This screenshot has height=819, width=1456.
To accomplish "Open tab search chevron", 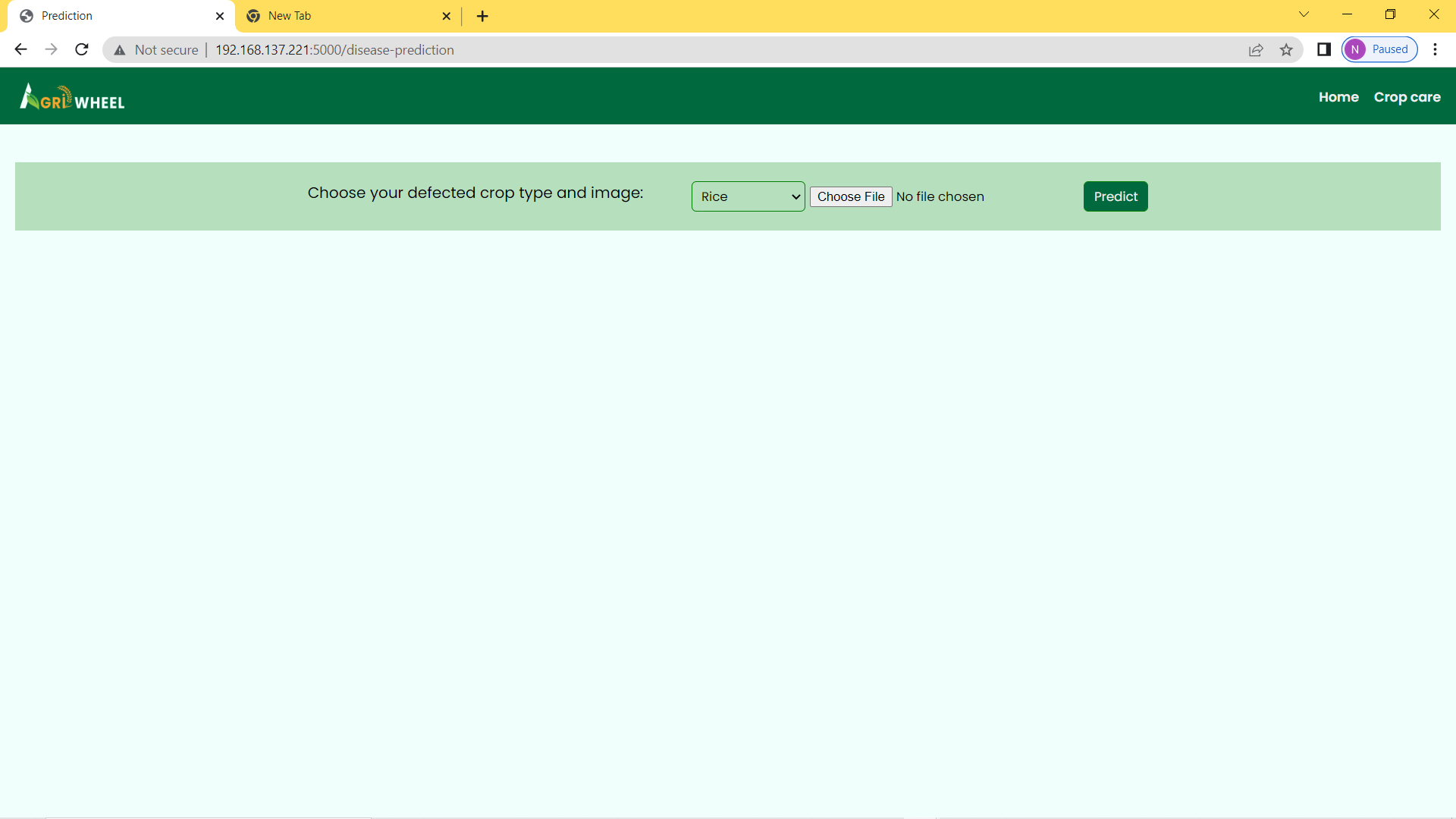I will tap(1304, 14).
